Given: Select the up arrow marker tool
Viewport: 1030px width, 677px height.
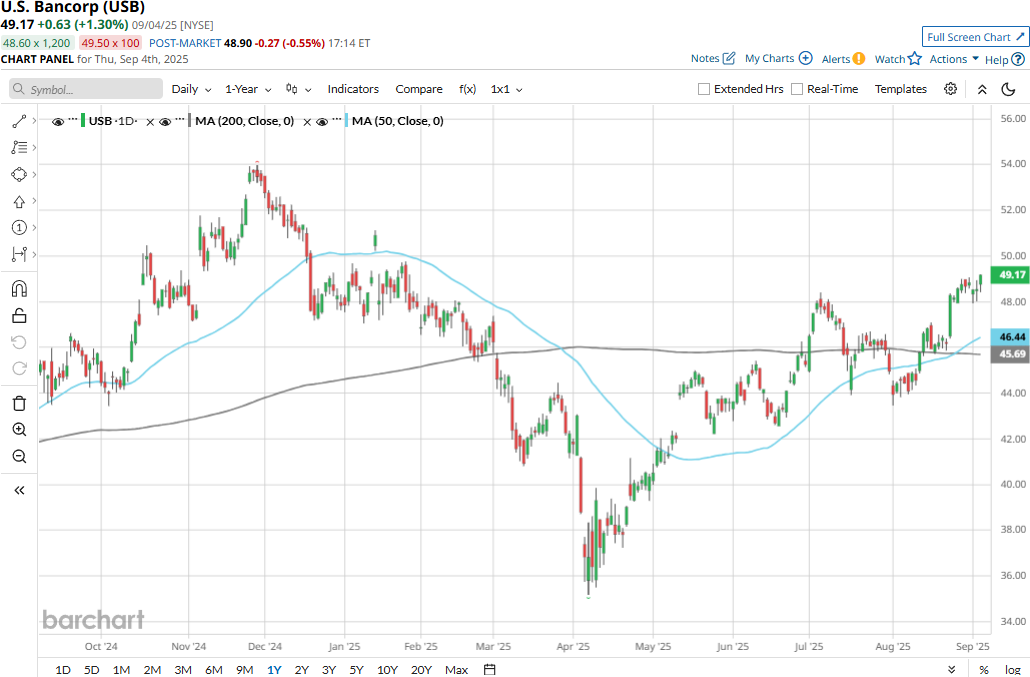Looking at the screenshot, I should (x=19, y=202).
